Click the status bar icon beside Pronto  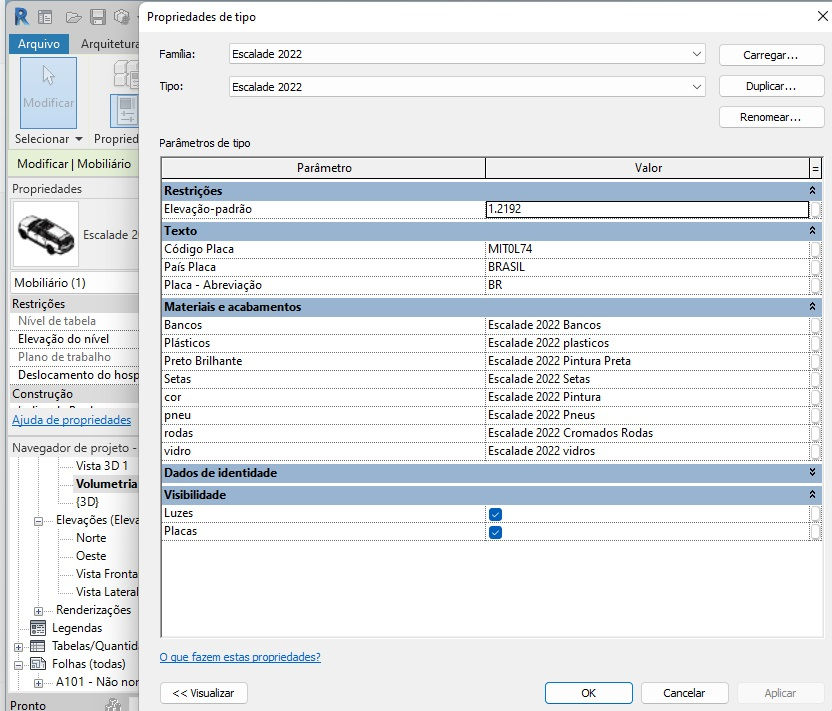point(113,705)
